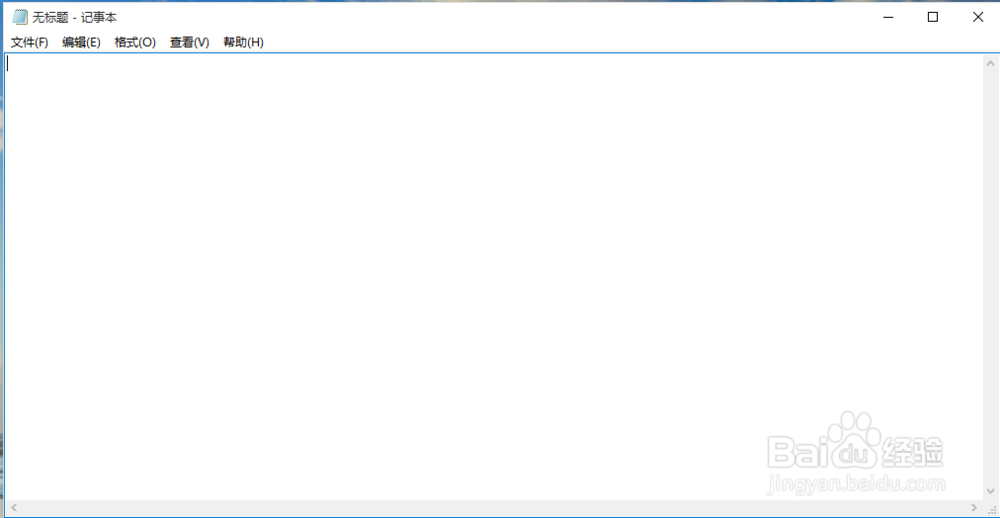Click the vertical scrollbar up arrow
This screenshot has width=1000, height=518.
coord(991,63)
